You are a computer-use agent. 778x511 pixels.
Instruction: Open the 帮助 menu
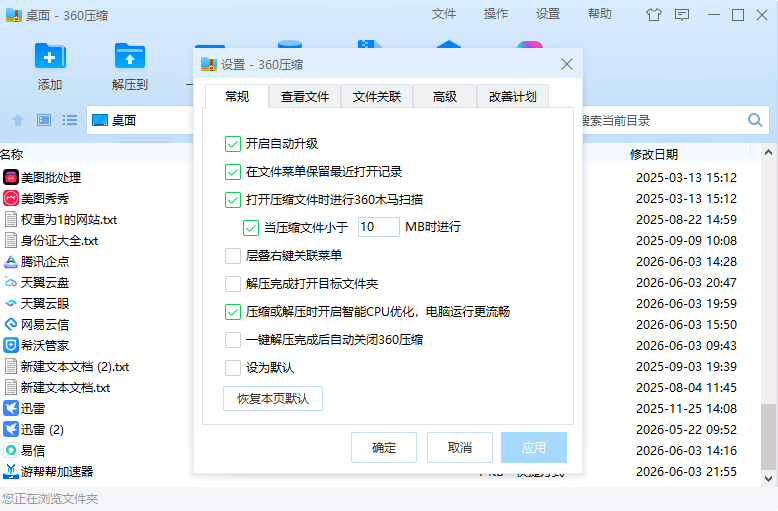click(x=600, y=14)
